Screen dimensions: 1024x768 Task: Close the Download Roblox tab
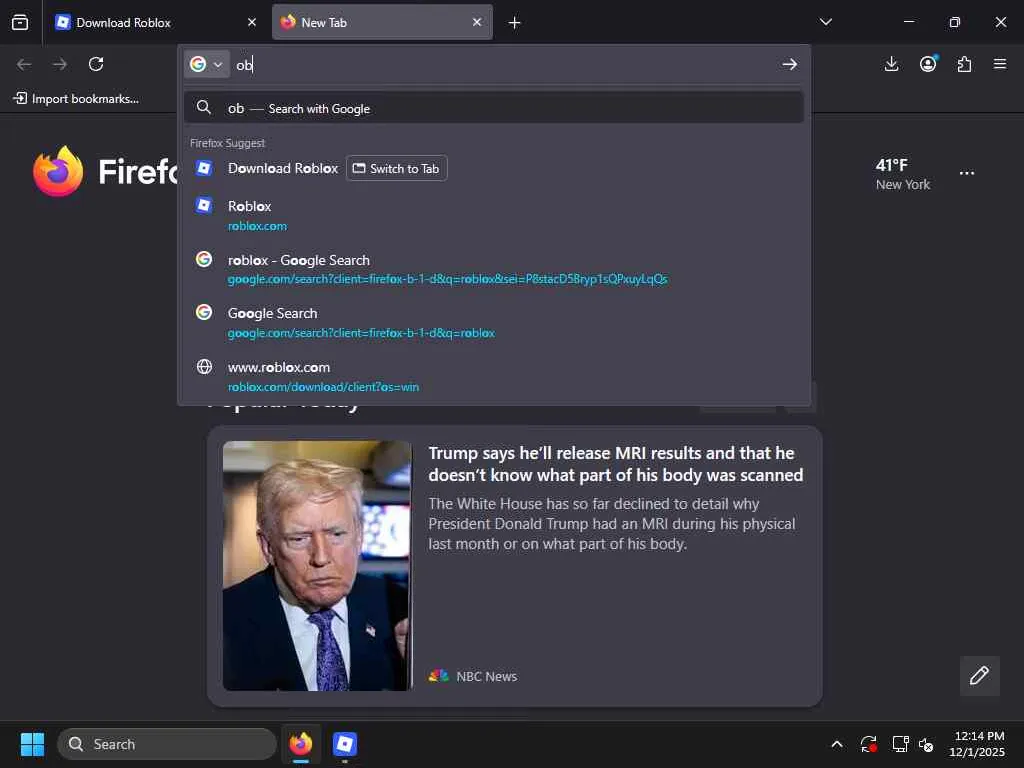251,22
